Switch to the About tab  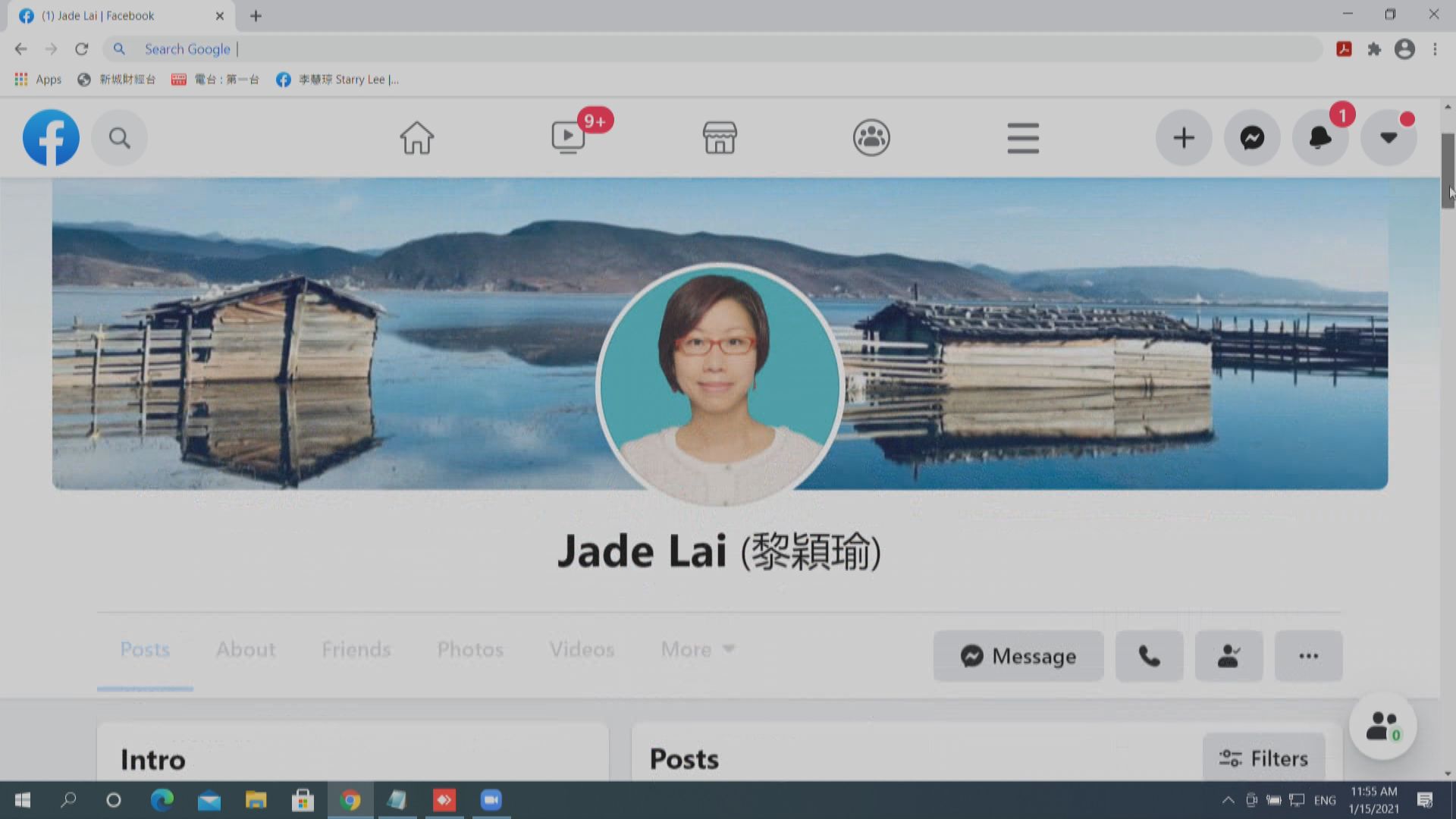click(245, 650)
